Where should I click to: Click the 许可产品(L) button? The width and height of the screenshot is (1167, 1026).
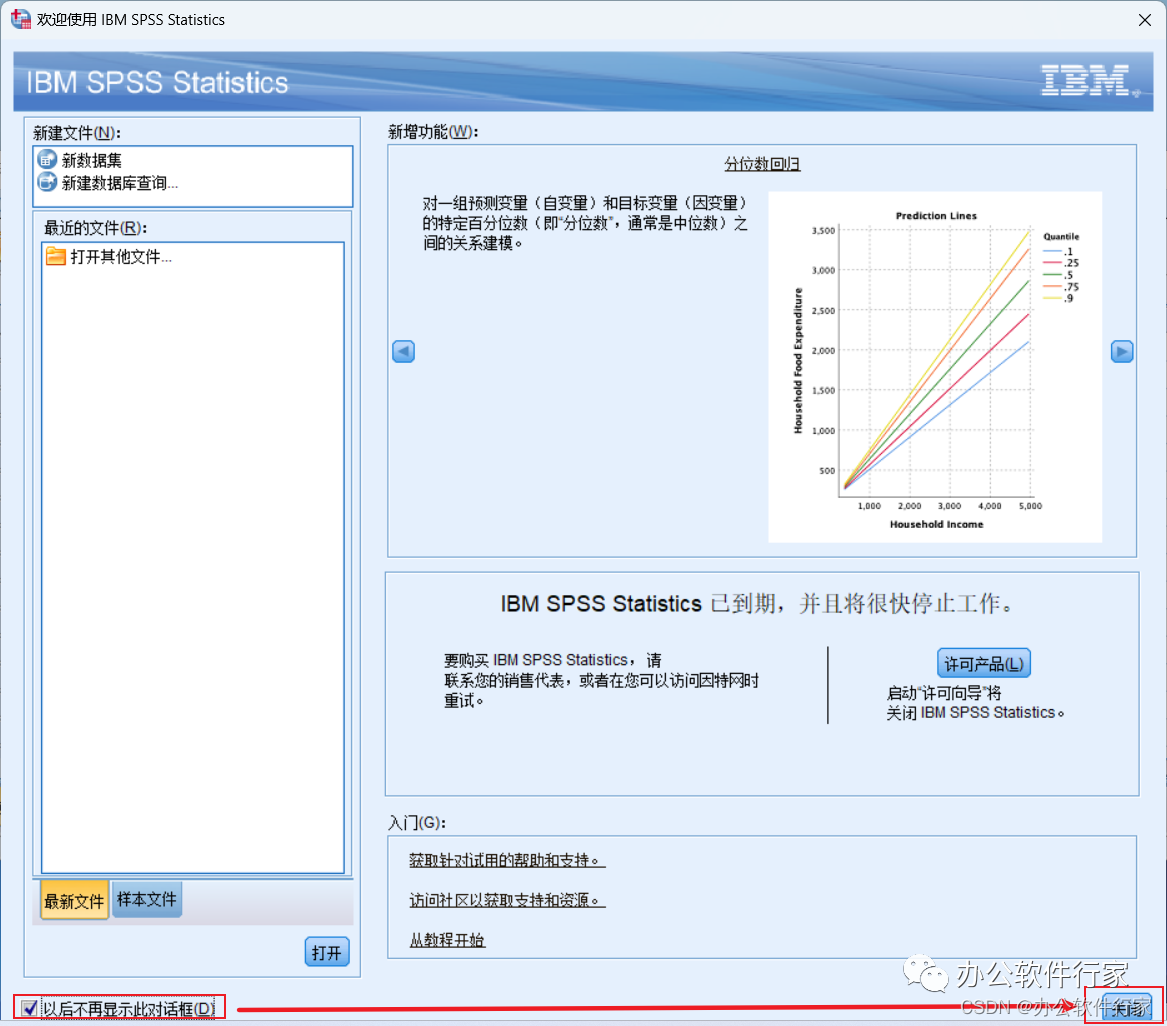(983, 663)
